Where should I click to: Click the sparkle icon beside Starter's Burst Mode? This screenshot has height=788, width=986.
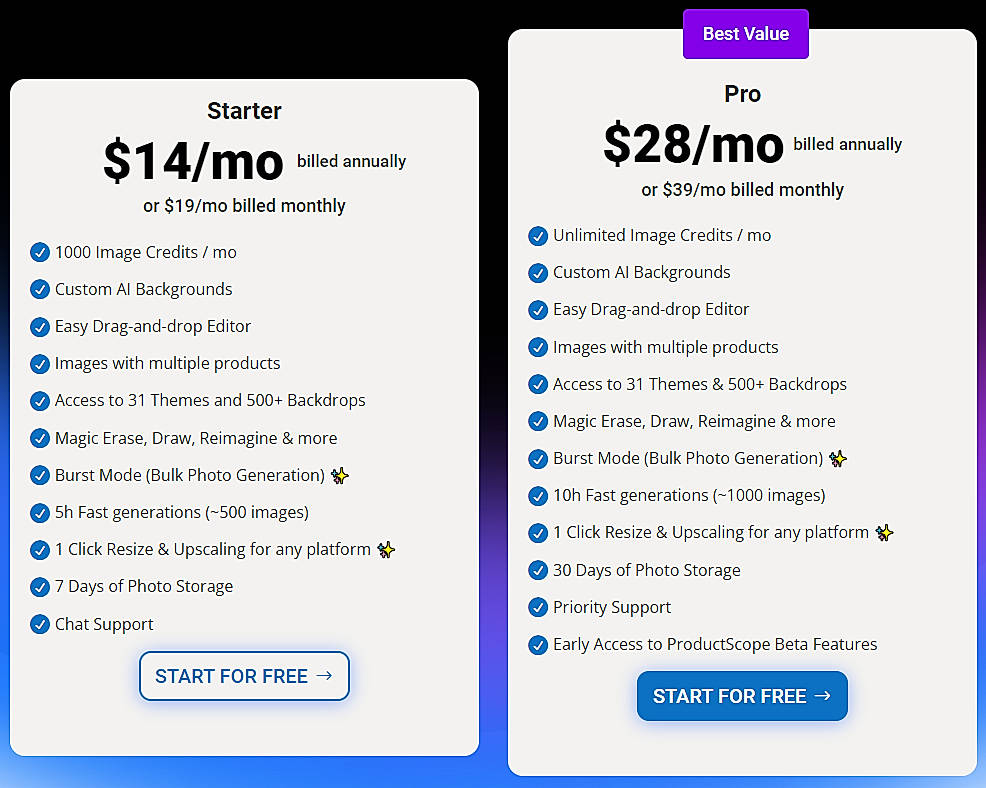click(x=340, y=476)
